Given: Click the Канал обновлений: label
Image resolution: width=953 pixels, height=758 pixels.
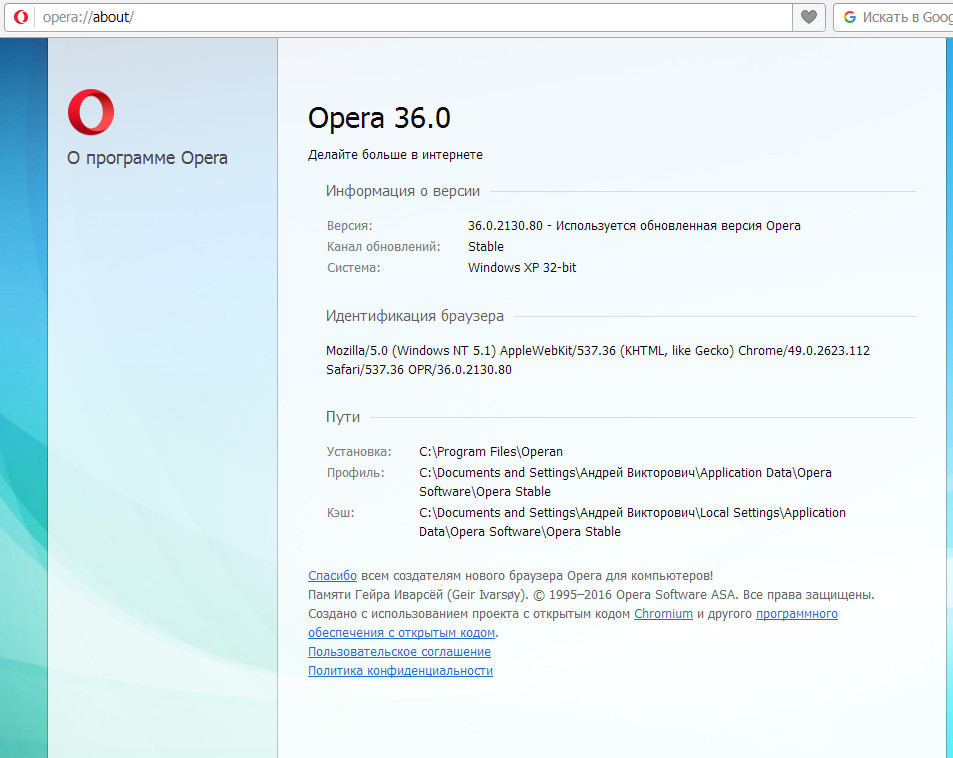Looking at the screenshot, I should click(384, 247).
